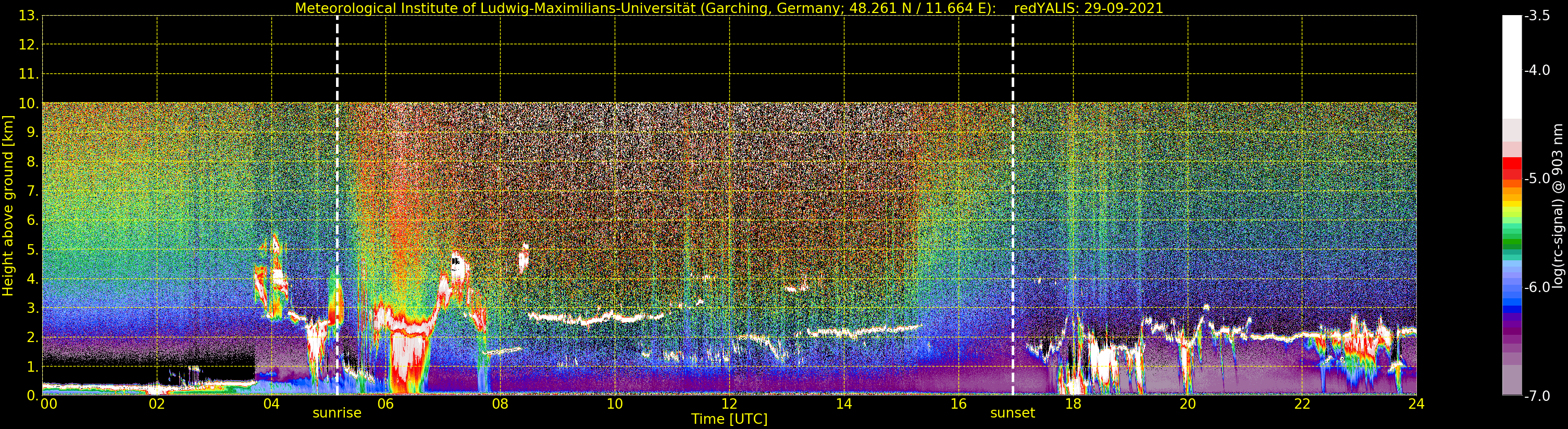1568x429 pixels.
Task: Select the 4 km height axis tick
Action: (32, 279)
